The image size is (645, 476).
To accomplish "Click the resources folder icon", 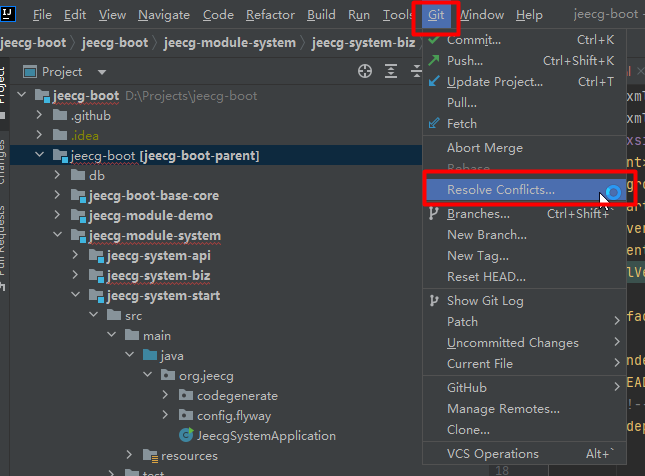I will [x=150, y=456].
